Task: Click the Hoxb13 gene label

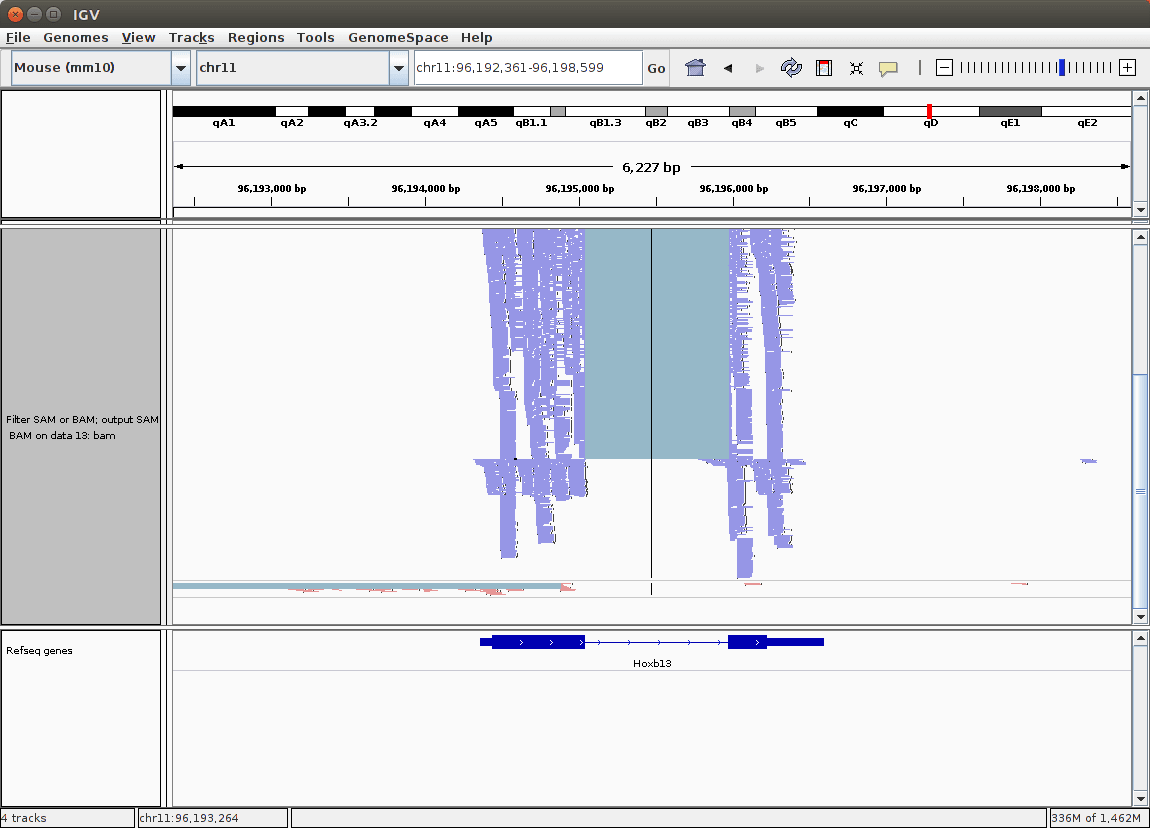Action: pyautogui.click(x=652, y=663)
